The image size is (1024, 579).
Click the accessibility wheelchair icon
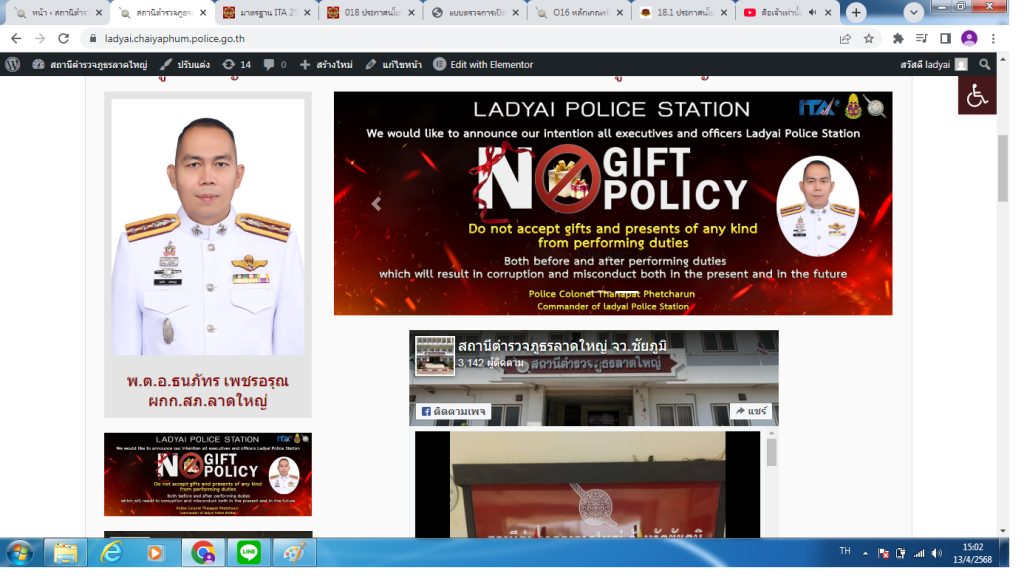977,96
